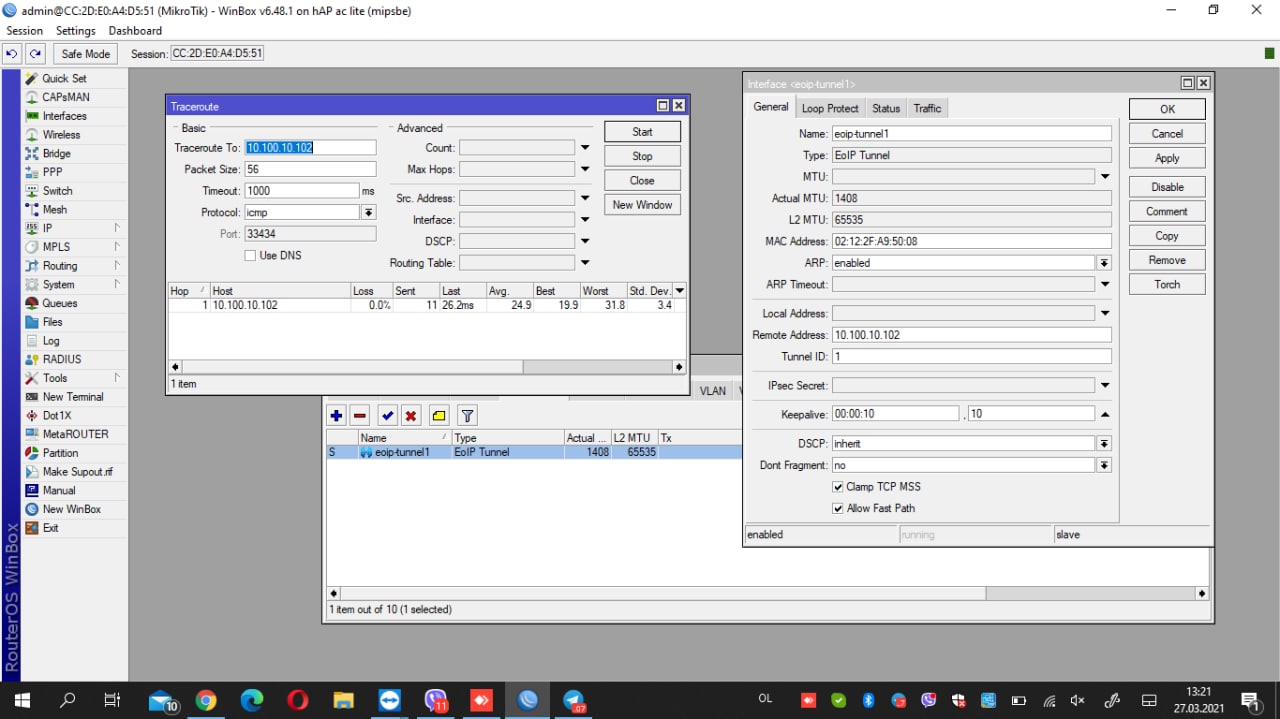
Task: Open Wireless settings
Action: coord(61,135)
